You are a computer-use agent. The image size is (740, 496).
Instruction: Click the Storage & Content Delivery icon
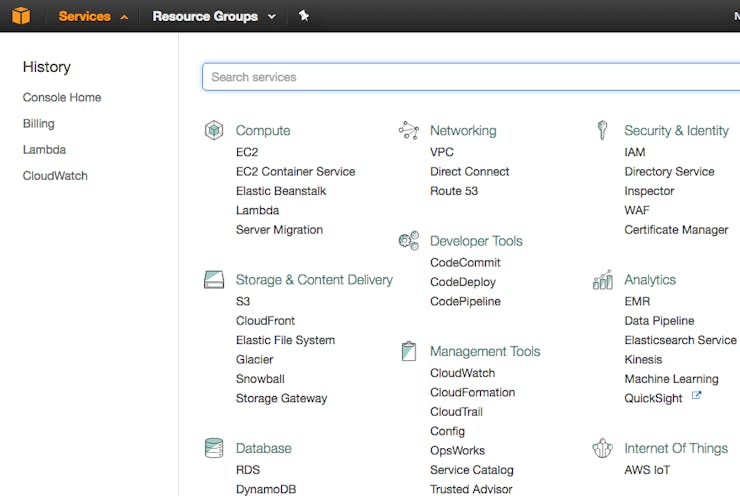214,279
